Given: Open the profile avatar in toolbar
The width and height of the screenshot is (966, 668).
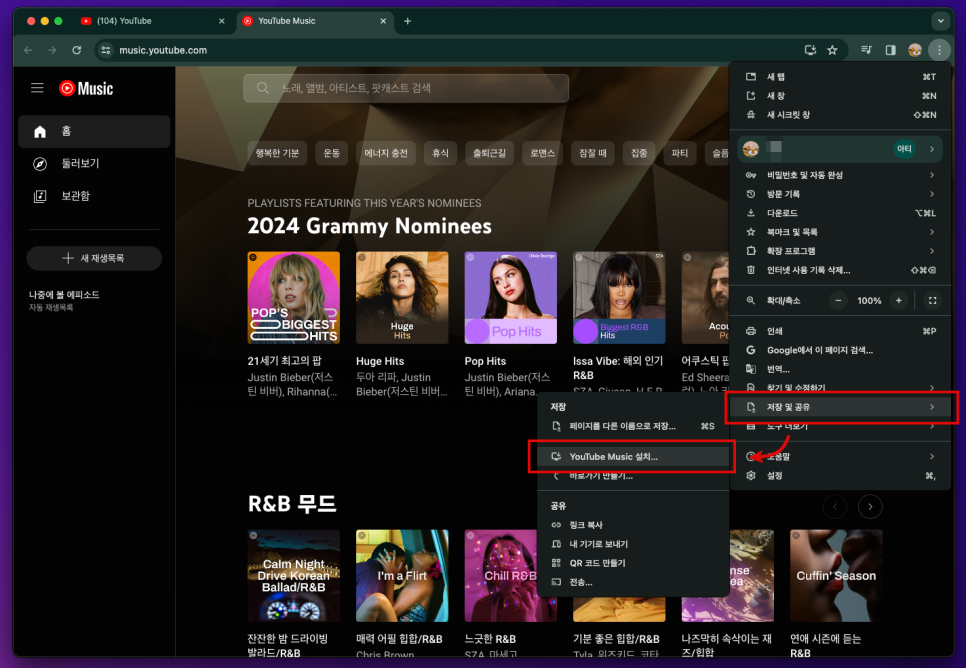Looking at the screenshot, I should [915, 50].
